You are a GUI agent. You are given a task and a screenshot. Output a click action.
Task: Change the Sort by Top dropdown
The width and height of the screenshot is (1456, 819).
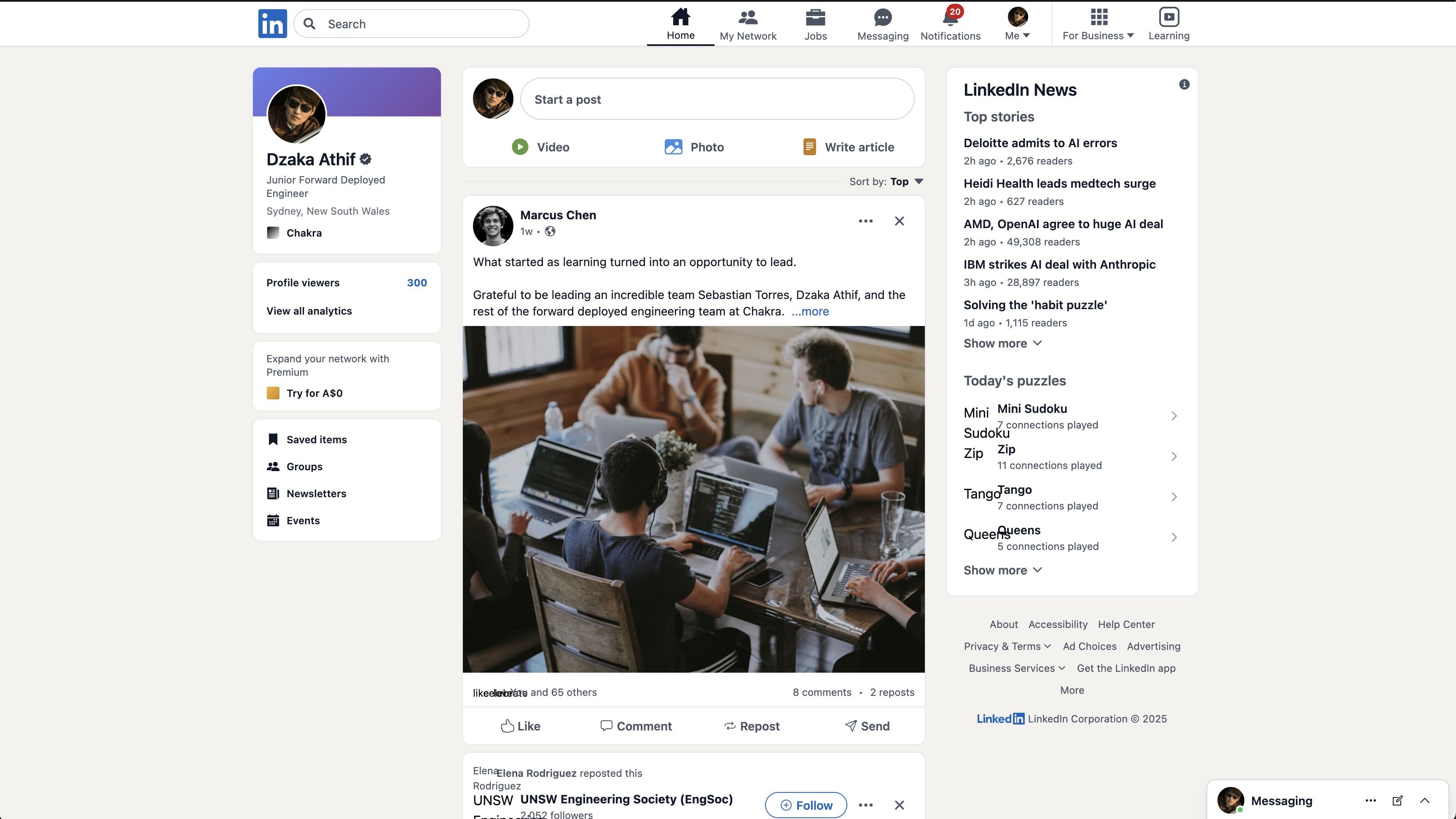[x=886, y=182]
